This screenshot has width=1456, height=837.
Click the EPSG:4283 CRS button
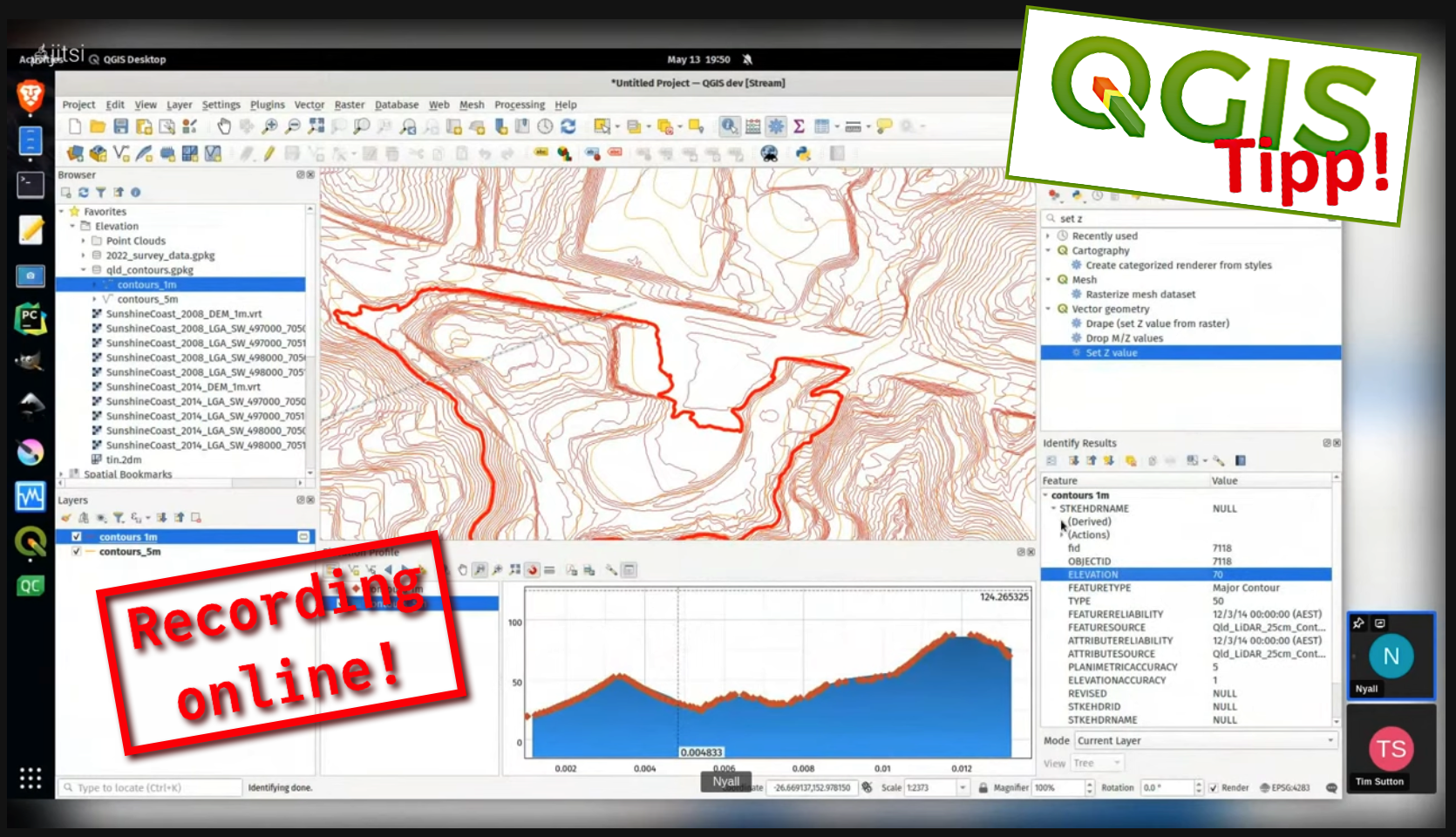pos(1285,787)
